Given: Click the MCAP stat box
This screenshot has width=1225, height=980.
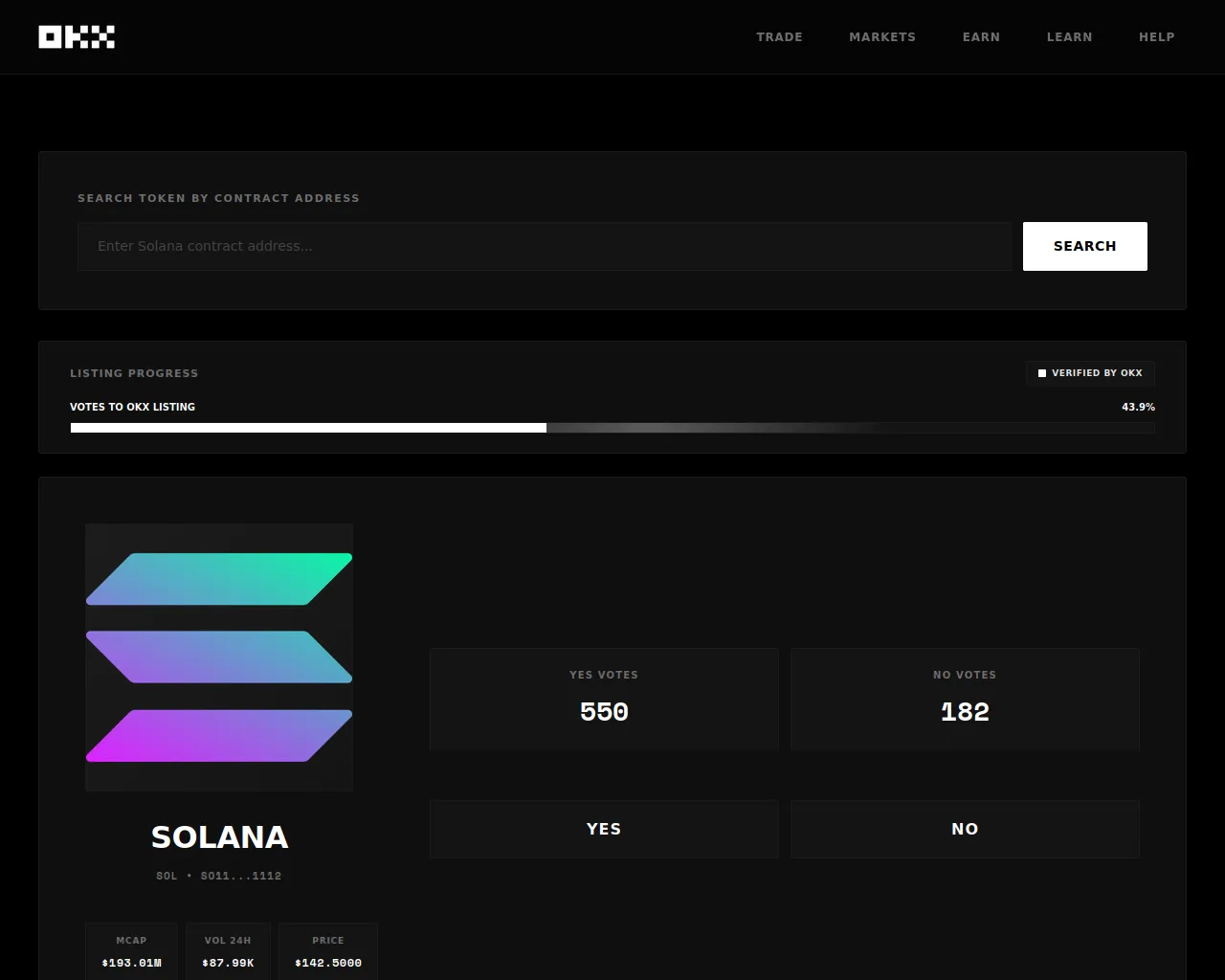Looking at the screenshot, I should click(x=132, y=951).
